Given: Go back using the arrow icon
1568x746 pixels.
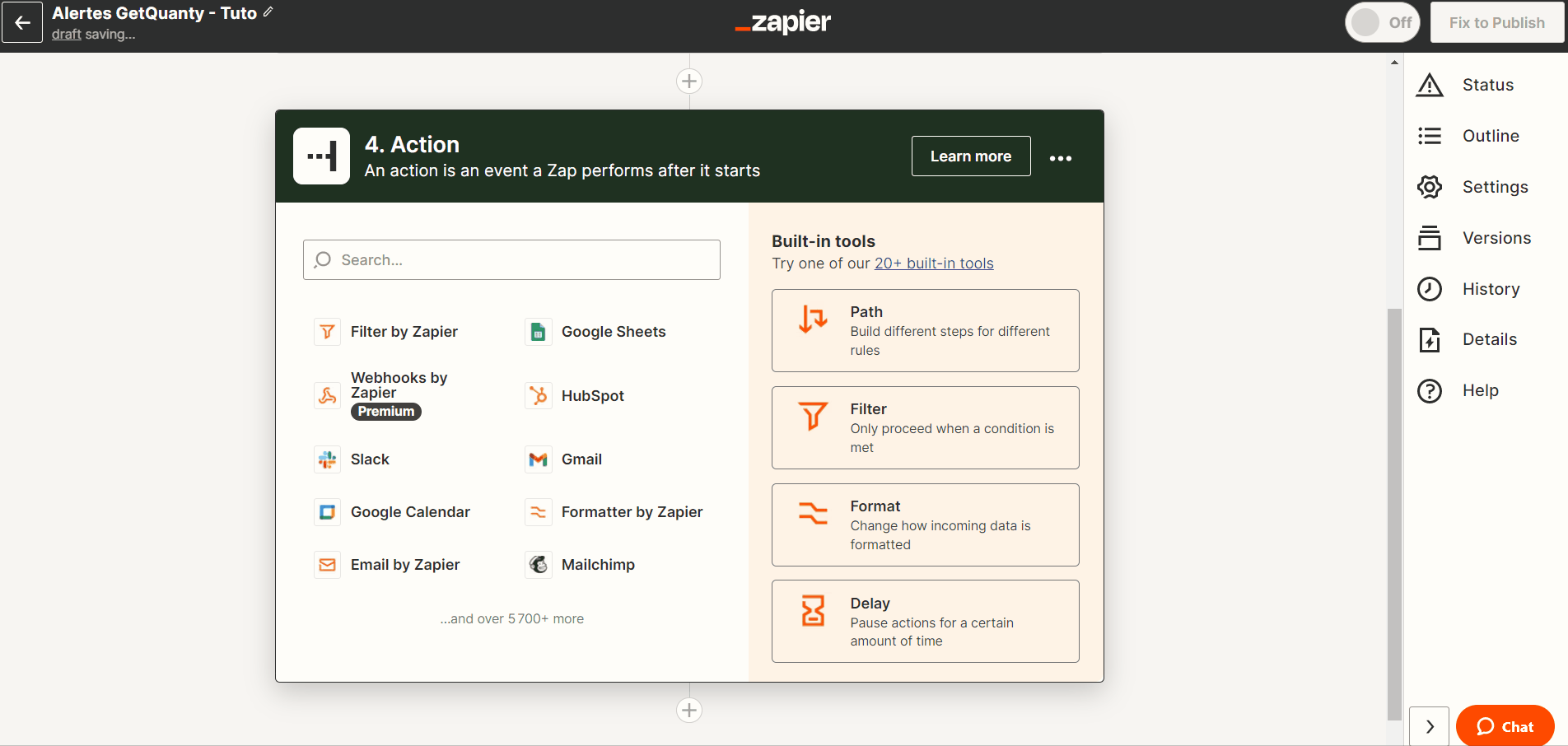Looking at the screenshot, I should (22, 22).
